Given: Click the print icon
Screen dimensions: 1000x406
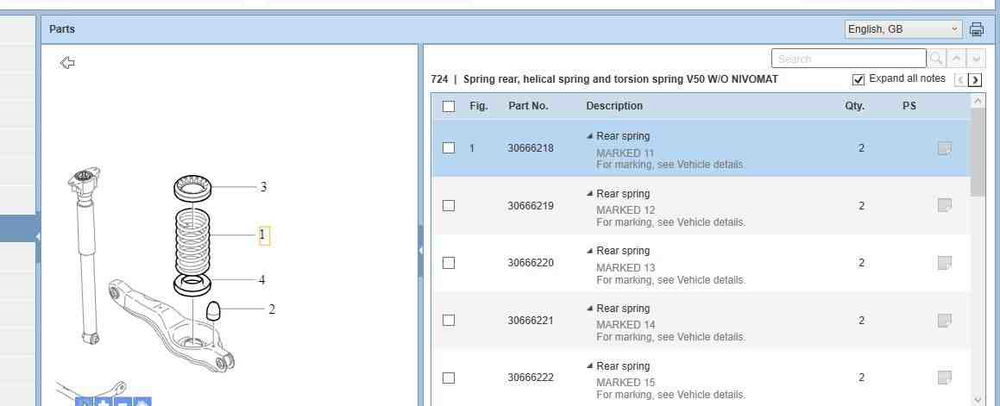Looking at the screenshot, I should [977, 30].
